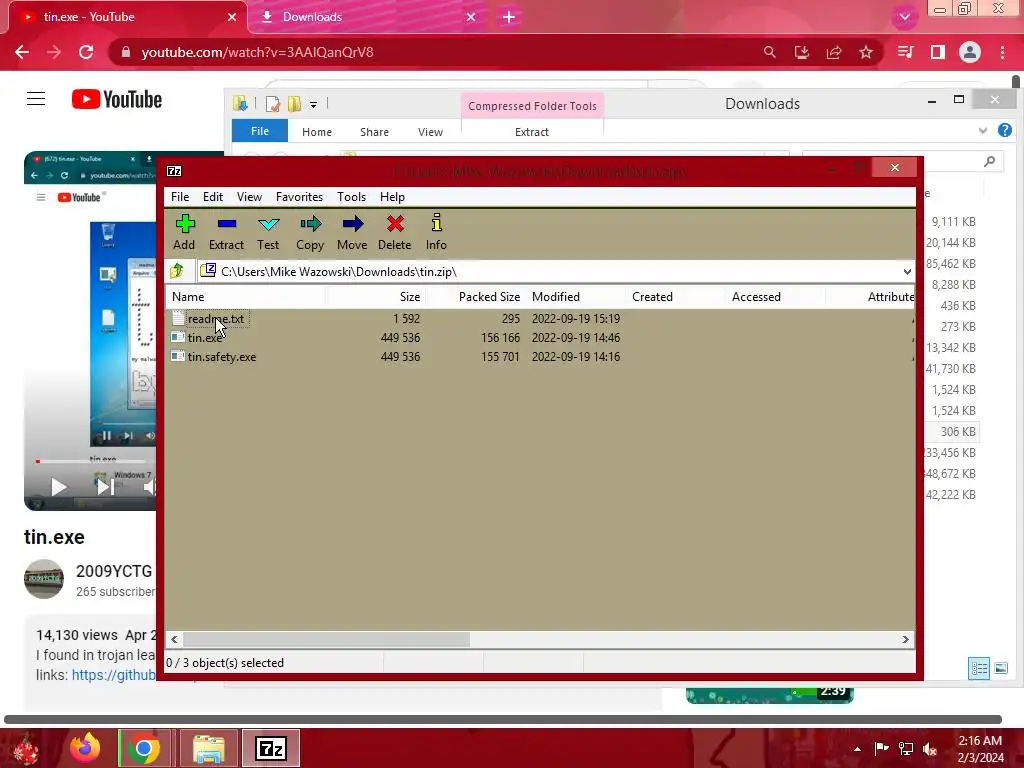The image size is (1024, 768).
Task: Open the 2009YCTG channel name
Action: (114, 571)
